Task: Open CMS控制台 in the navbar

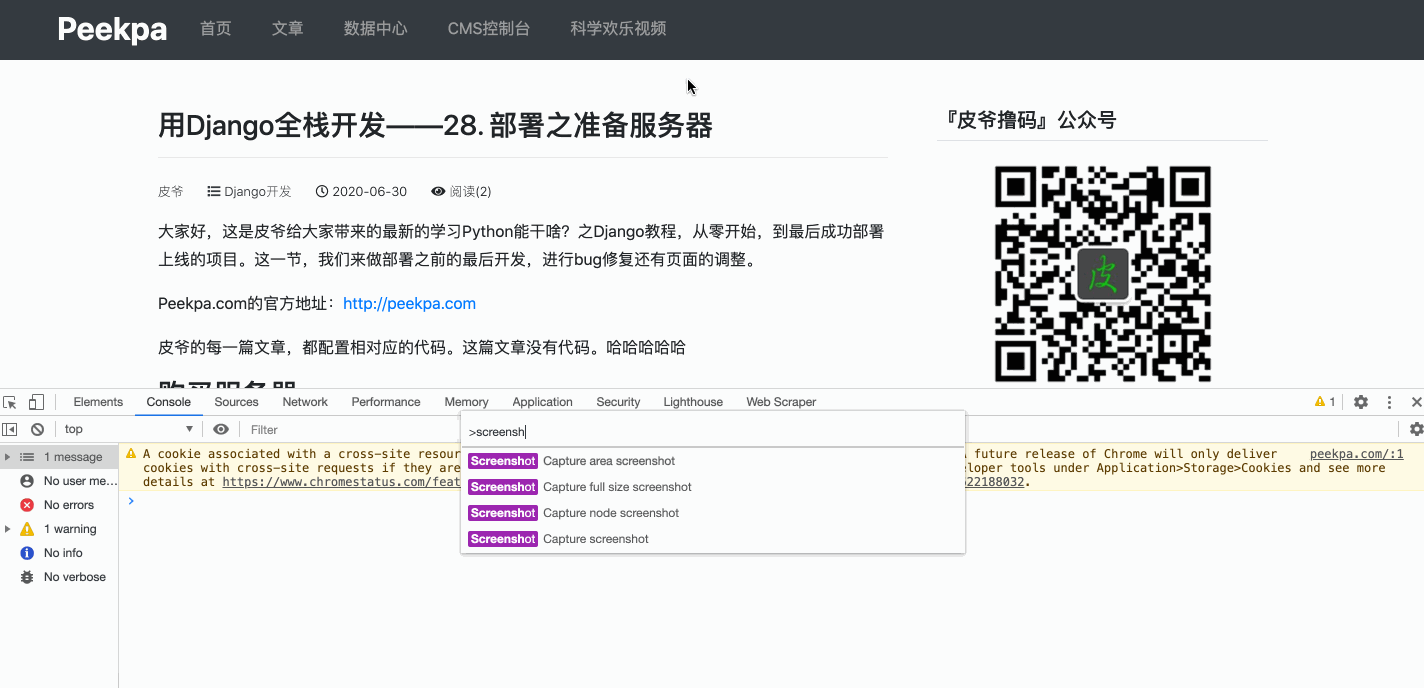Action: (489, 29)
